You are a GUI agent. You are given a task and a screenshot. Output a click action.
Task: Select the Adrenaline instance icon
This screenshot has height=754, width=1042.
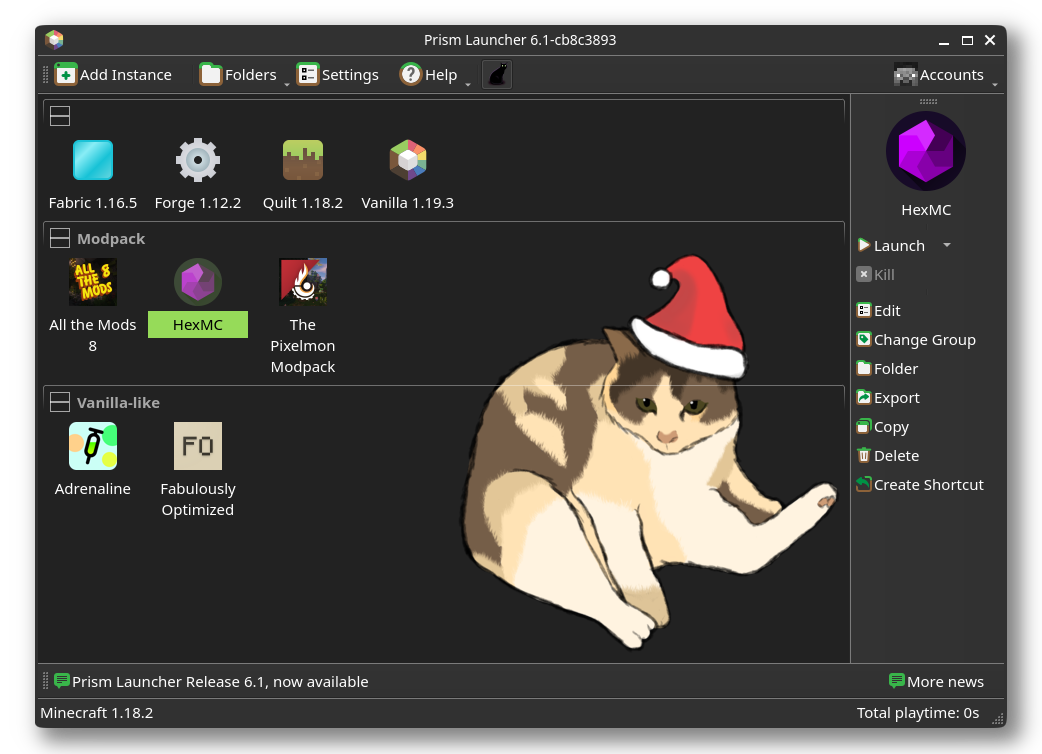click(93, 446)
